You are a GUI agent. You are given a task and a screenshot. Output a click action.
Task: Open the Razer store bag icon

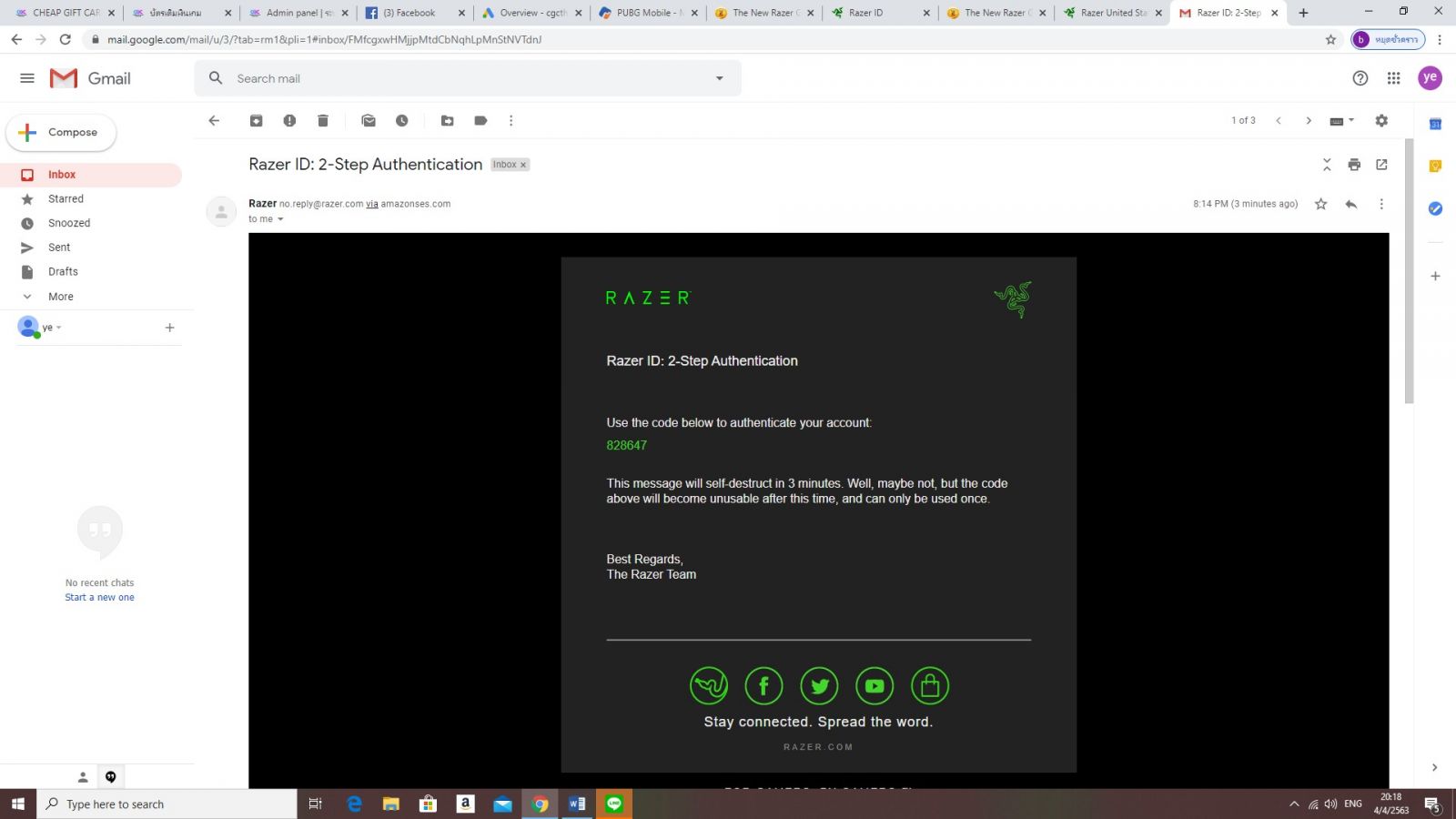pos(930,686)
